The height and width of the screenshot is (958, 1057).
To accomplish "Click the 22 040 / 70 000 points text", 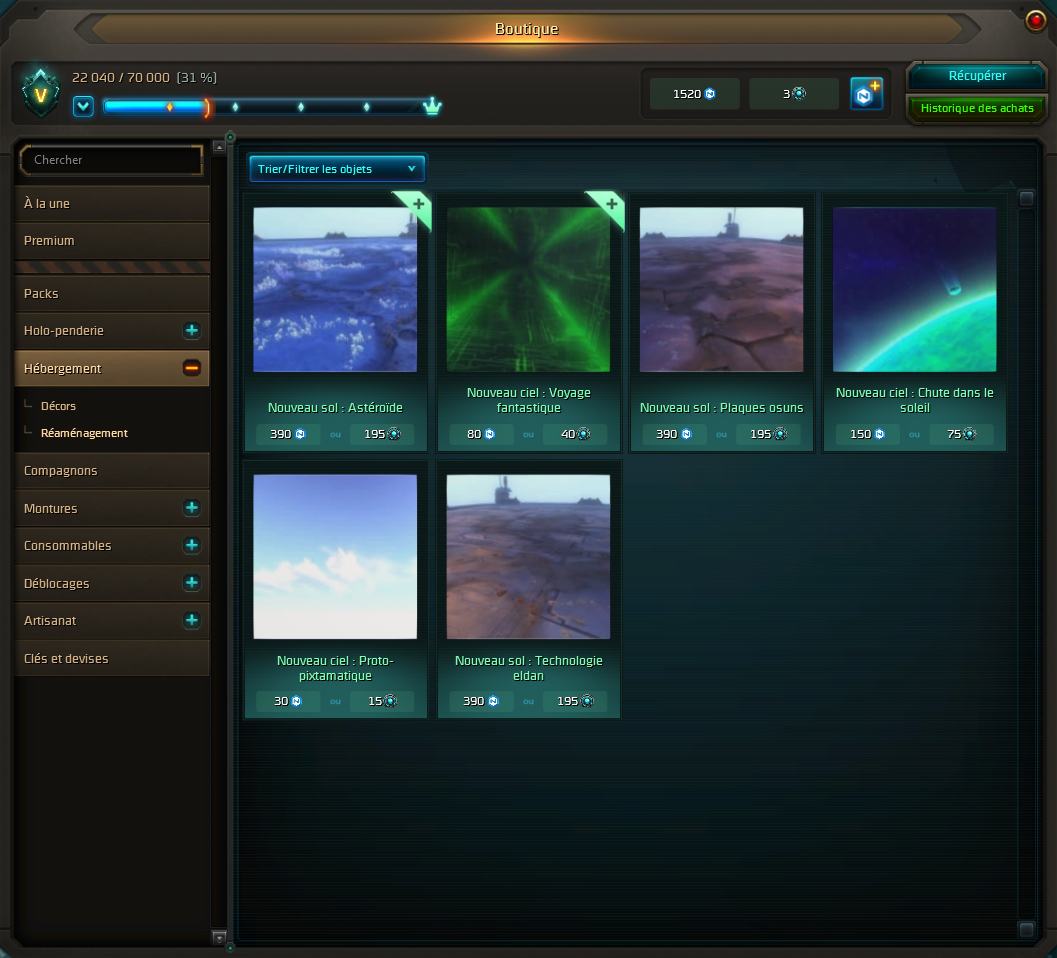I will pos(121,78).
